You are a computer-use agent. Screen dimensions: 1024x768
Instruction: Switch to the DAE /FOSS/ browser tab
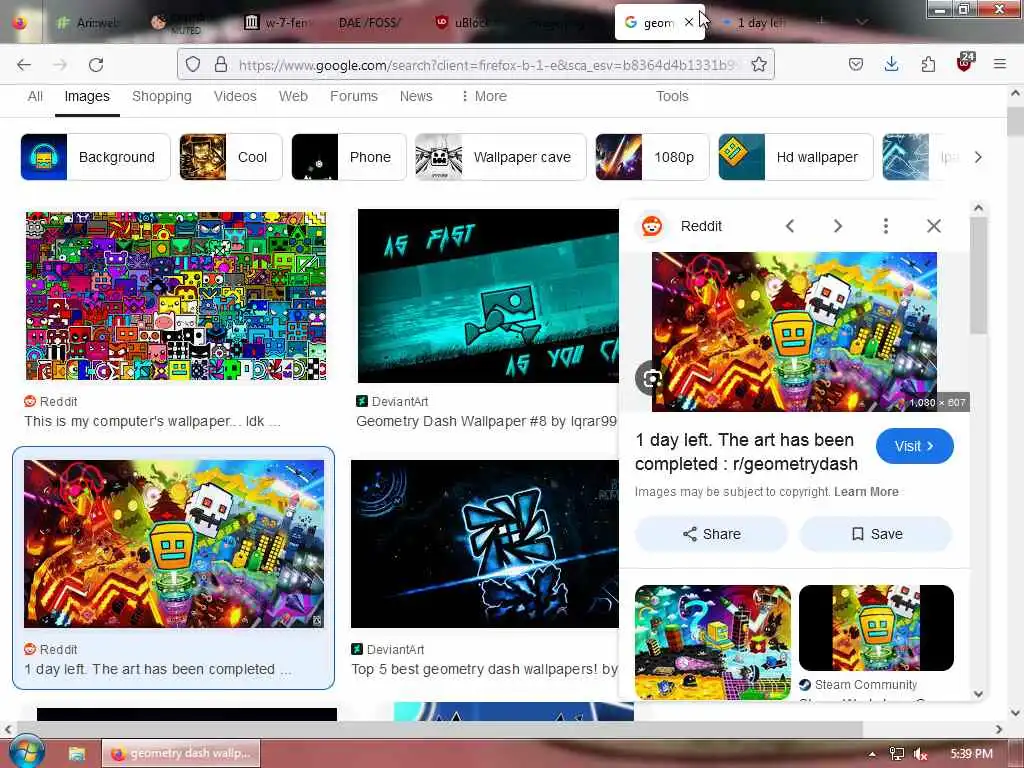pos(370,22)
